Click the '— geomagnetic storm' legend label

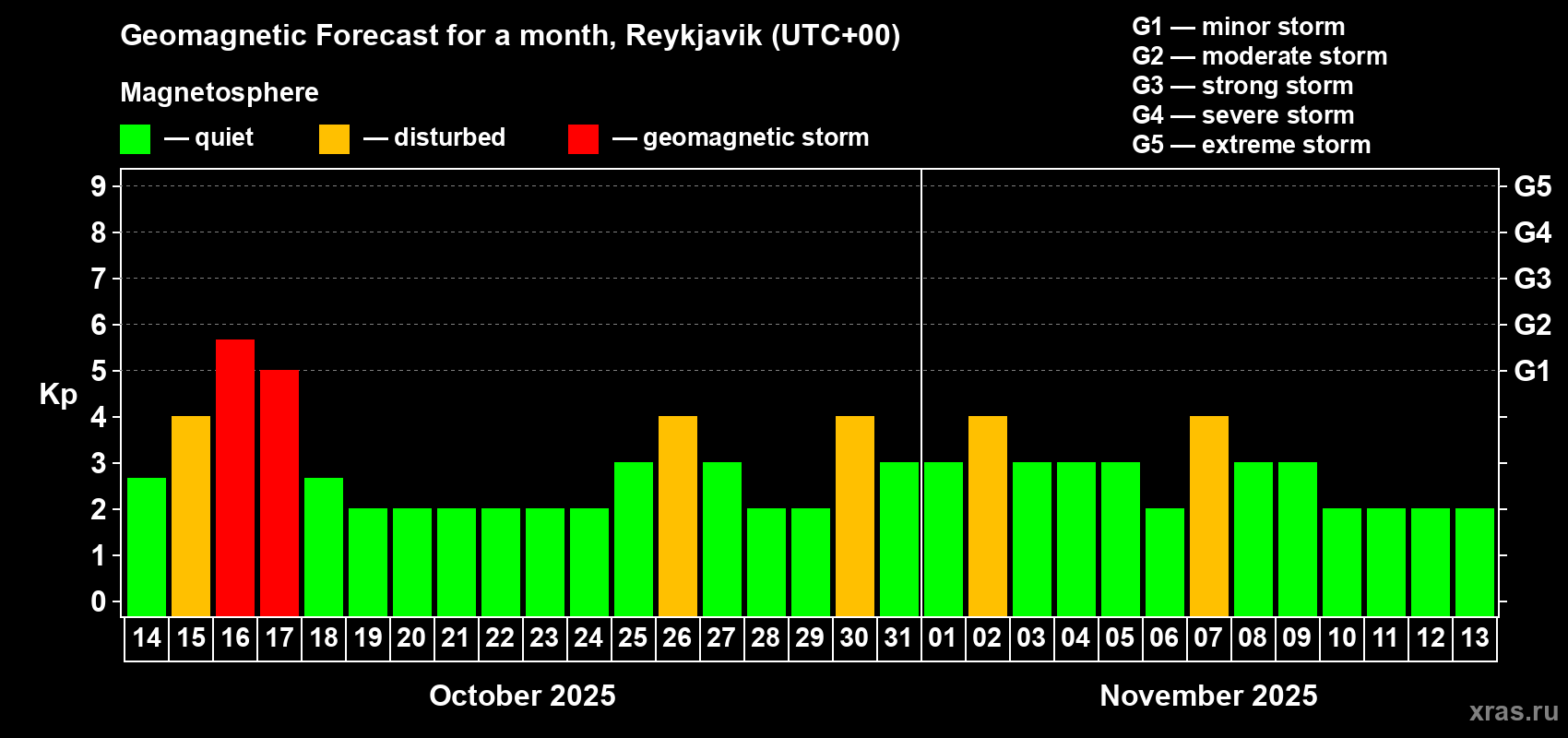(741, 137)
